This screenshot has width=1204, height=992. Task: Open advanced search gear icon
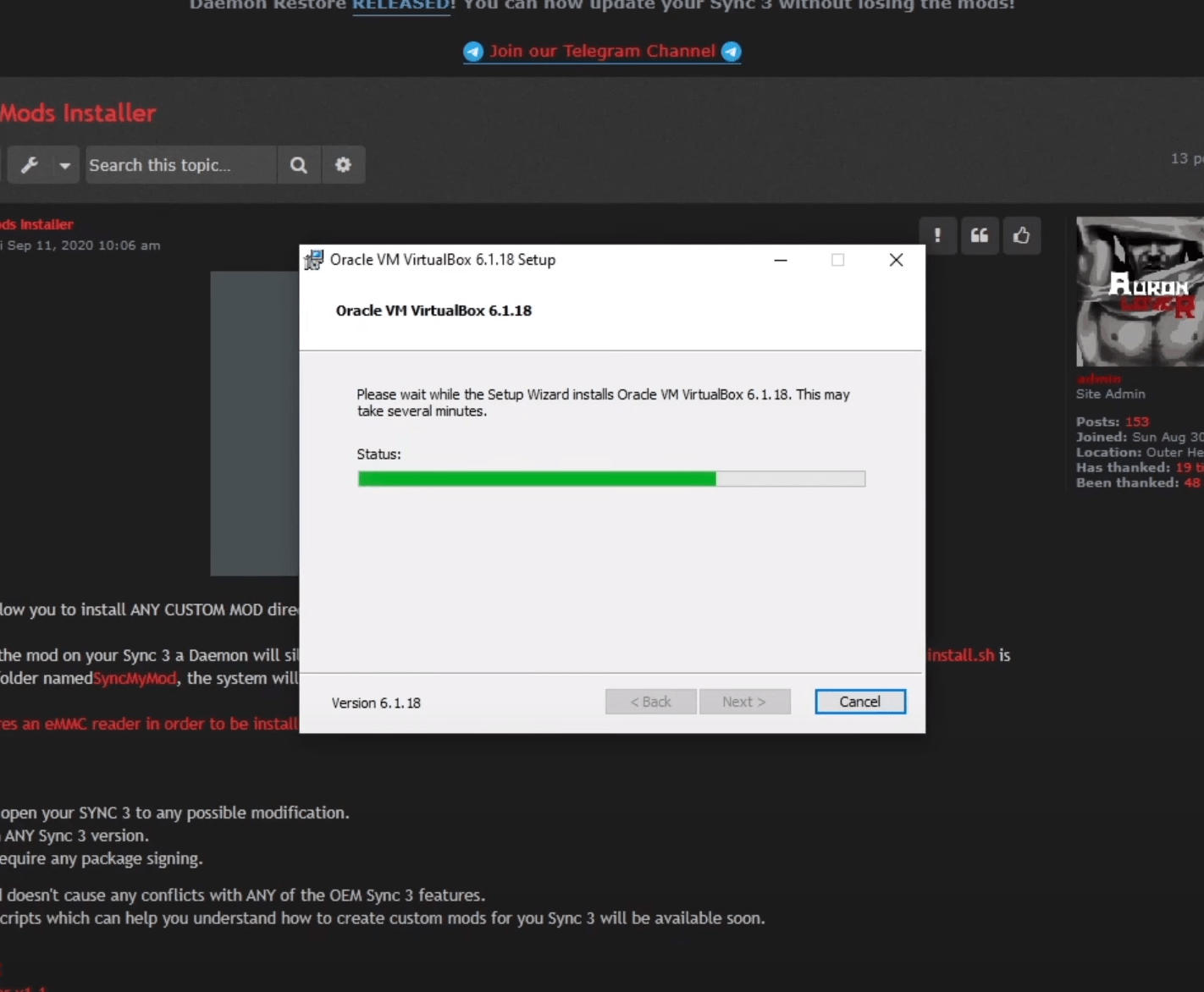pyautogui.click(x=343, y=165)
